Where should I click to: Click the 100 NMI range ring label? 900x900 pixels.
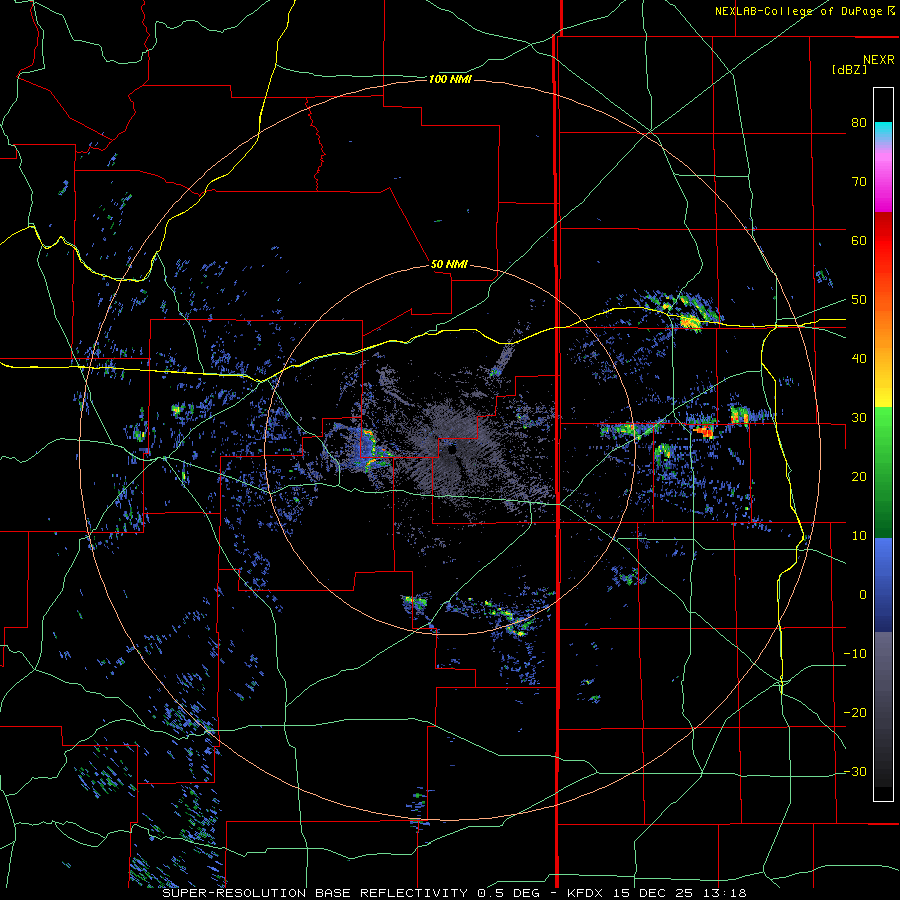click(450, 79)
